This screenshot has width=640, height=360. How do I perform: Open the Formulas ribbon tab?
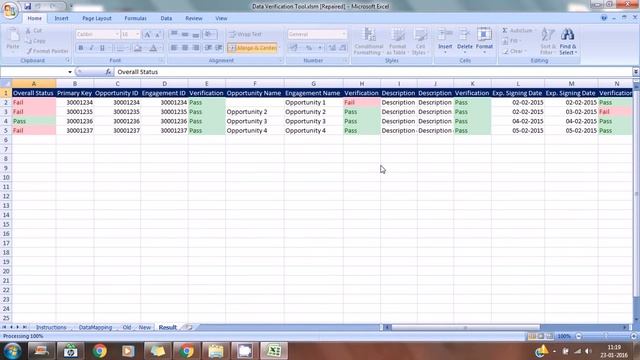point(135,18)
